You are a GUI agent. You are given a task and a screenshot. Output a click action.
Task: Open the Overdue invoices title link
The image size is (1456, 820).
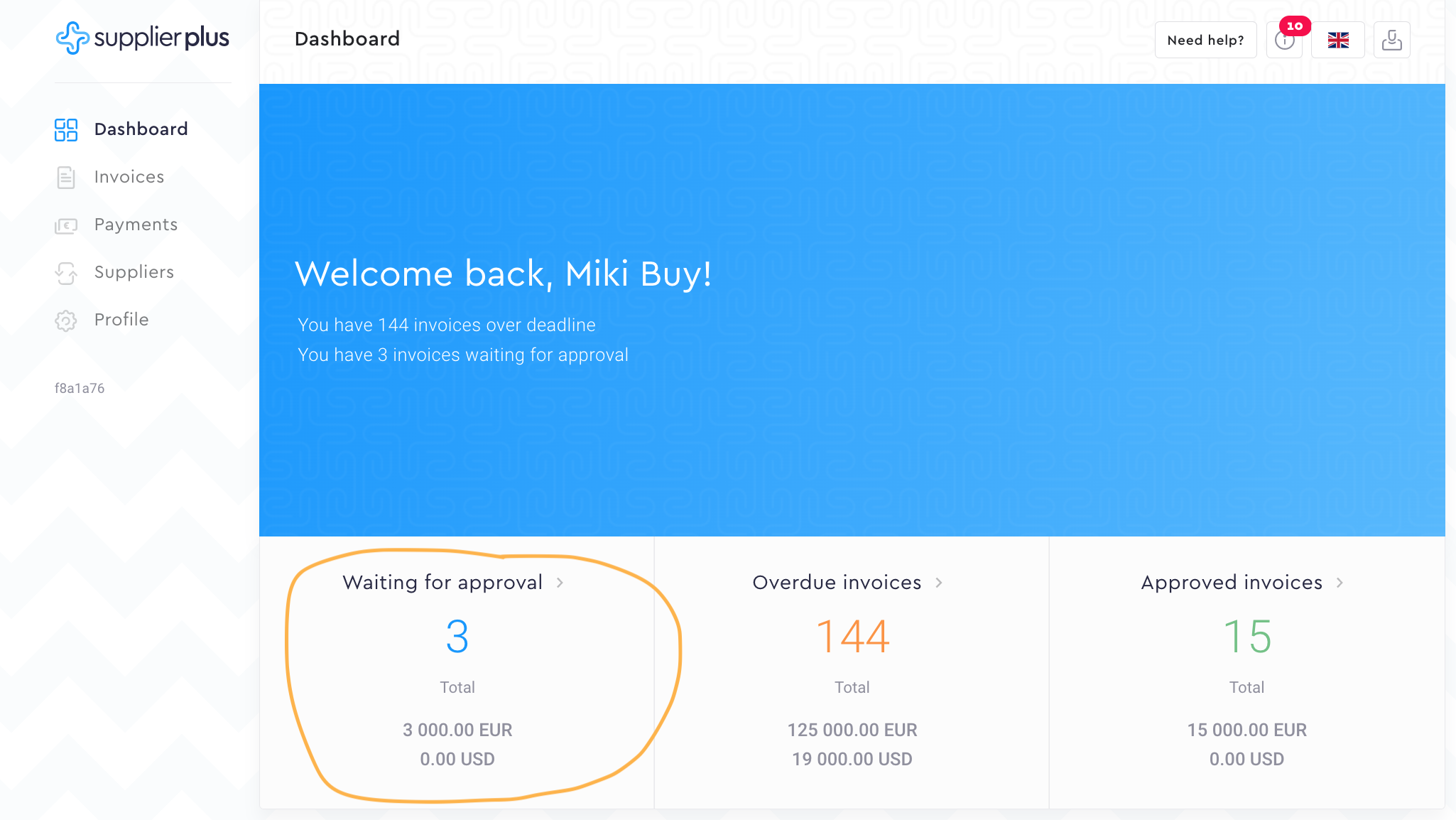coord(837,583)
